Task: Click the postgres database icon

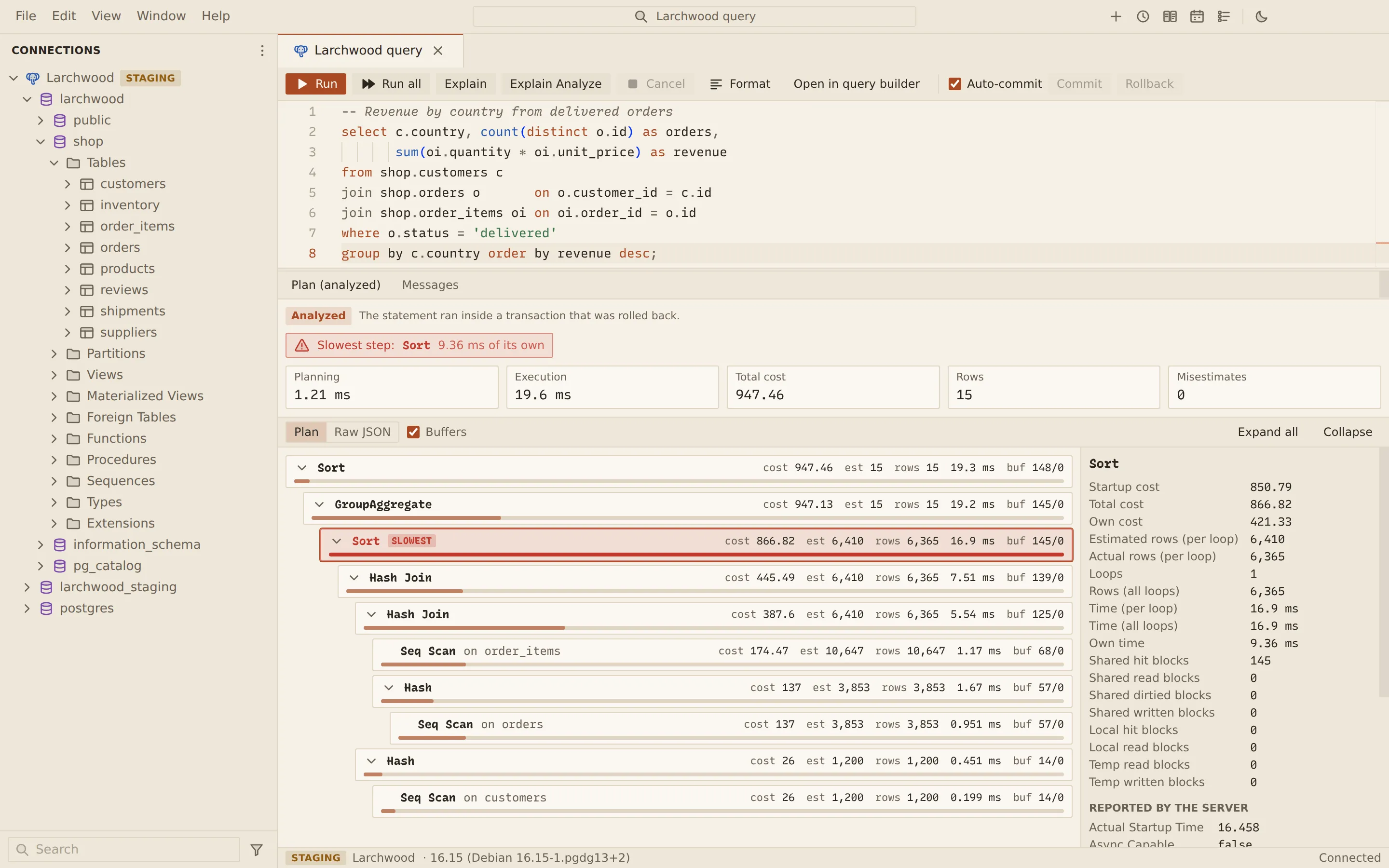Action: (46, 608)
